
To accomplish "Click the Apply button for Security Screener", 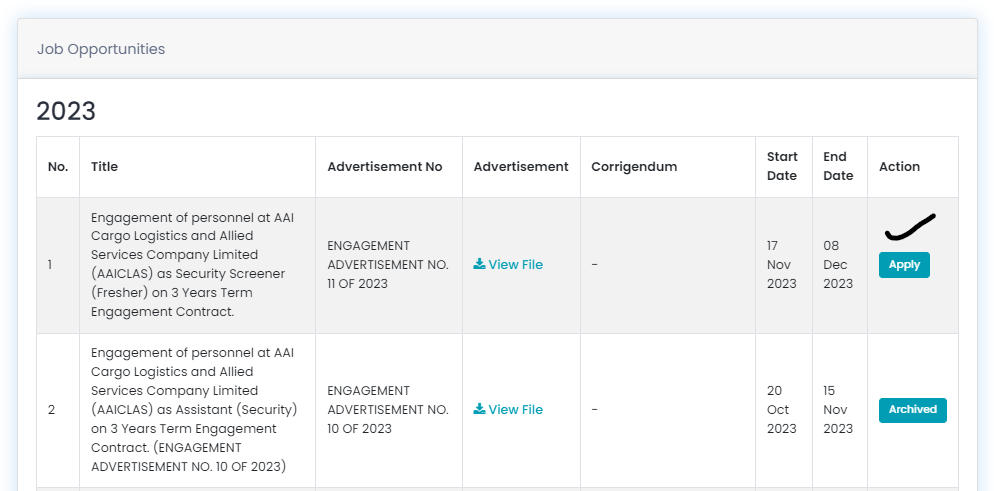I will click(904, 265).
